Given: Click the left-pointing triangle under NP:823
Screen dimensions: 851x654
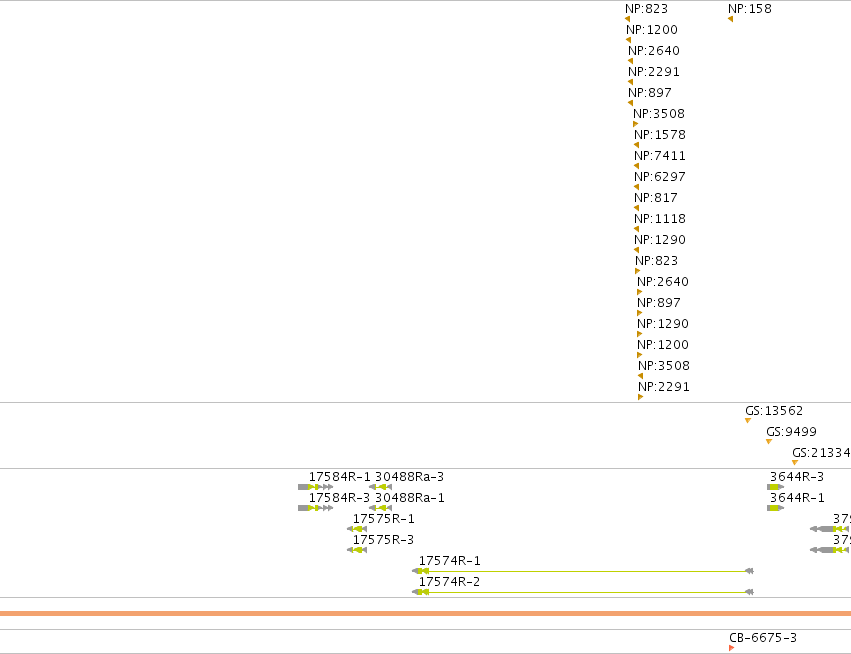Looking at the screenshot, I should pyautogui.click(x=627, y=19).
